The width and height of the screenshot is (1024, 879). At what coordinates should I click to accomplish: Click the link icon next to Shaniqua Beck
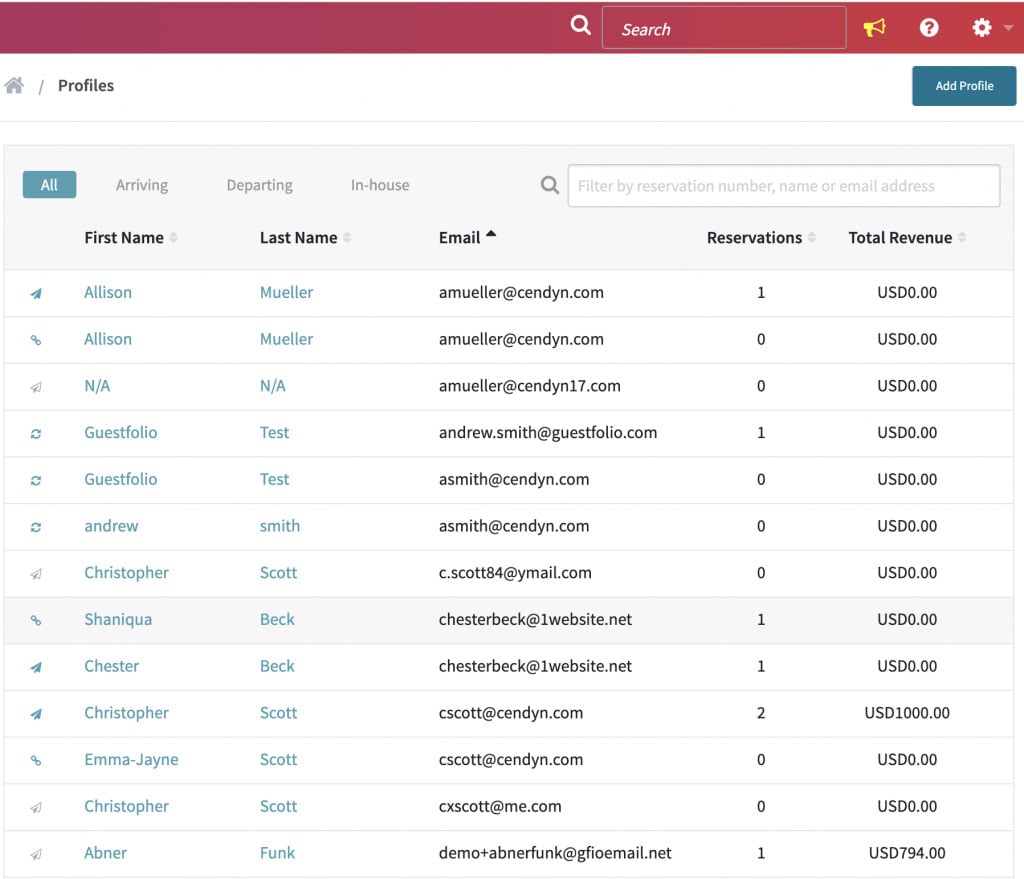pos(36,620)
